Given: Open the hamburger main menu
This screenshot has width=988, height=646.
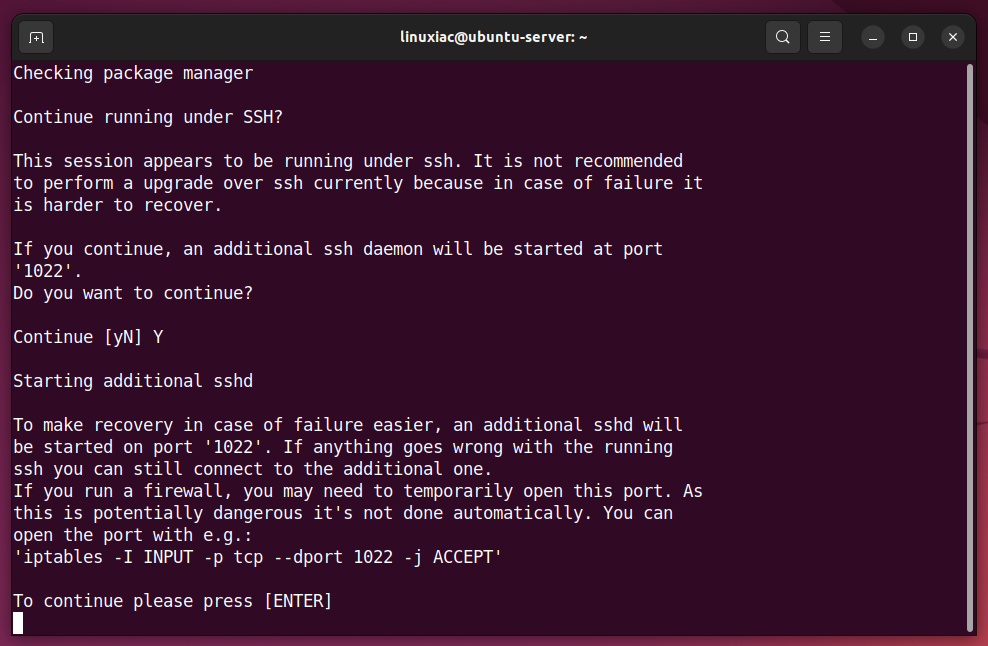Looking at the screenshot, I should click(x=825, y=37).
